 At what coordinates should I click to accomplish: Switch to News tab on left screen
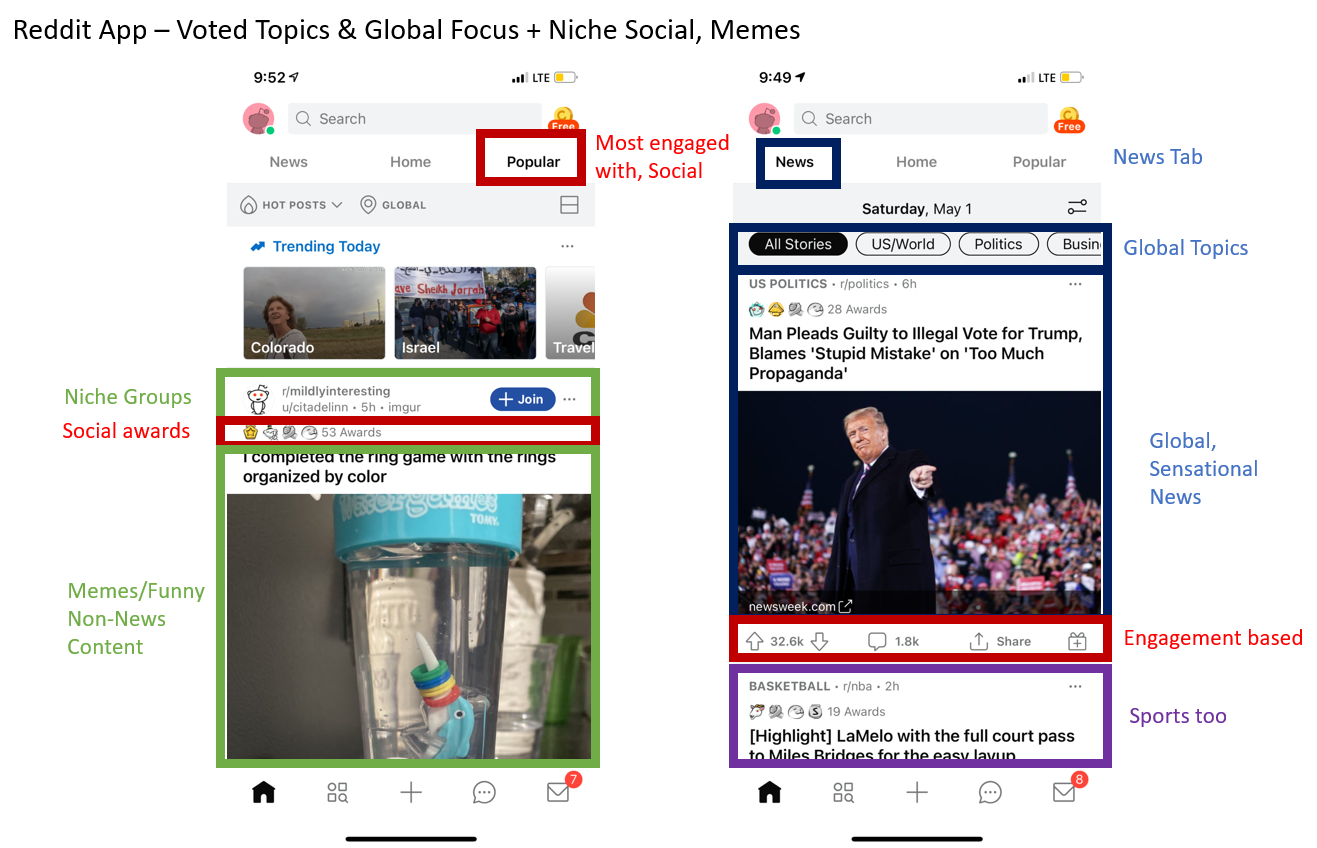pos(288,162)
